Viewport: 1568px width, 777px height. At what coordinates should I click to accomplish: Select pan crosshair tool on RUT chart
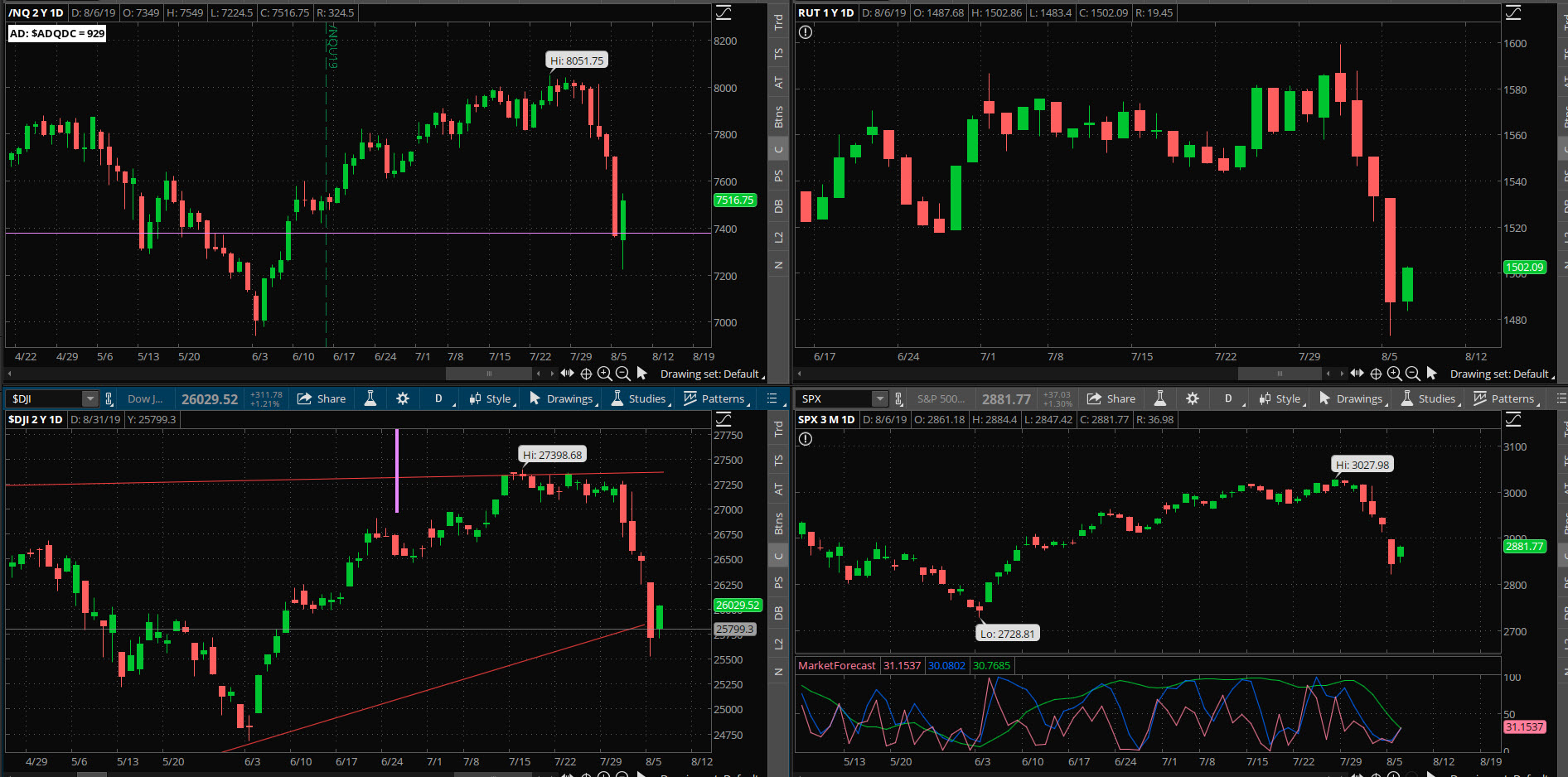[1376, 374]
